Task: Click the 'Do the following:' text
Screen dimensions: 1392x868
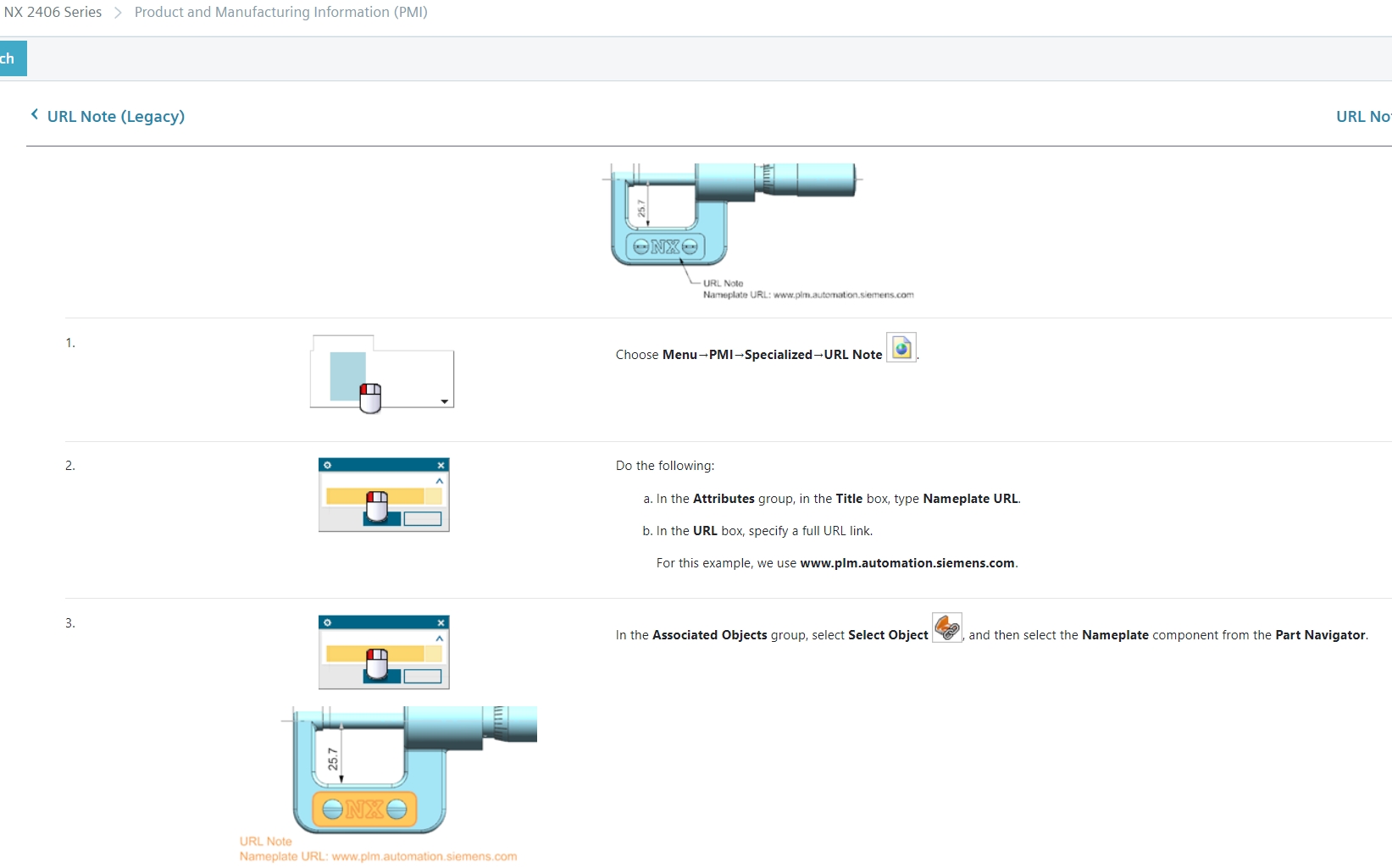Action: point(665,466)
